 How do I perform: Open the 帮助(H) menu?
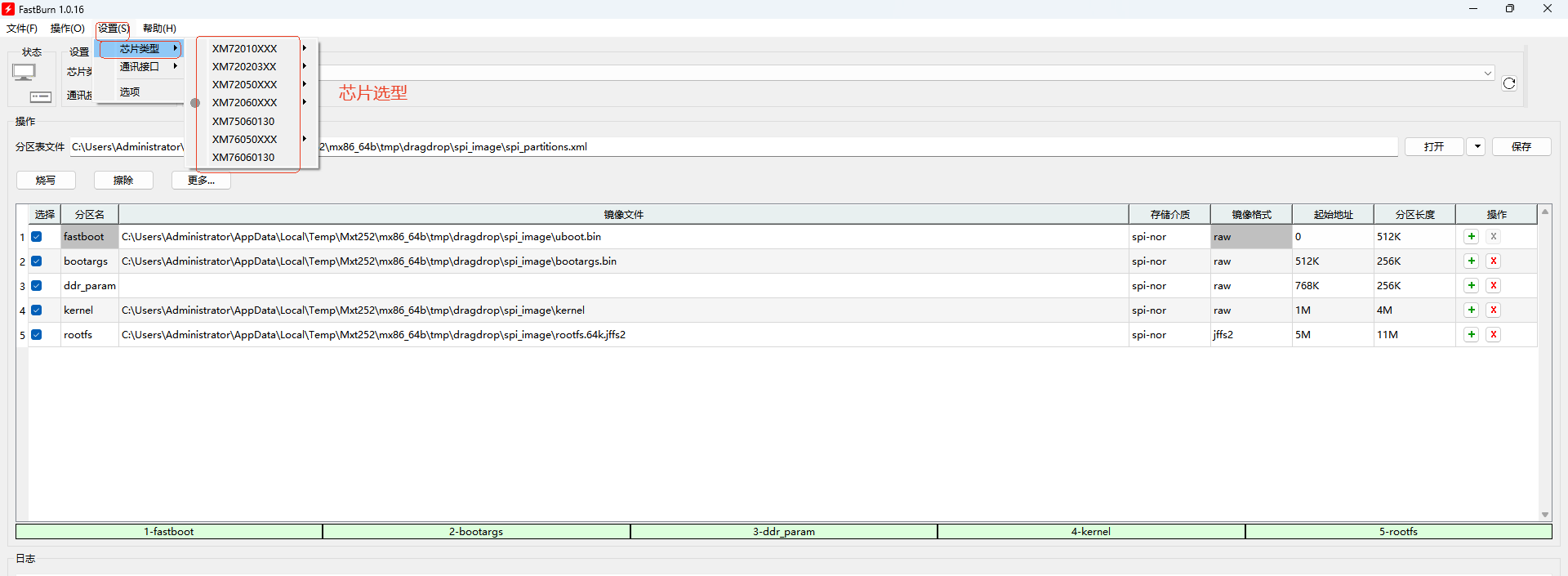tap(159, 29)
